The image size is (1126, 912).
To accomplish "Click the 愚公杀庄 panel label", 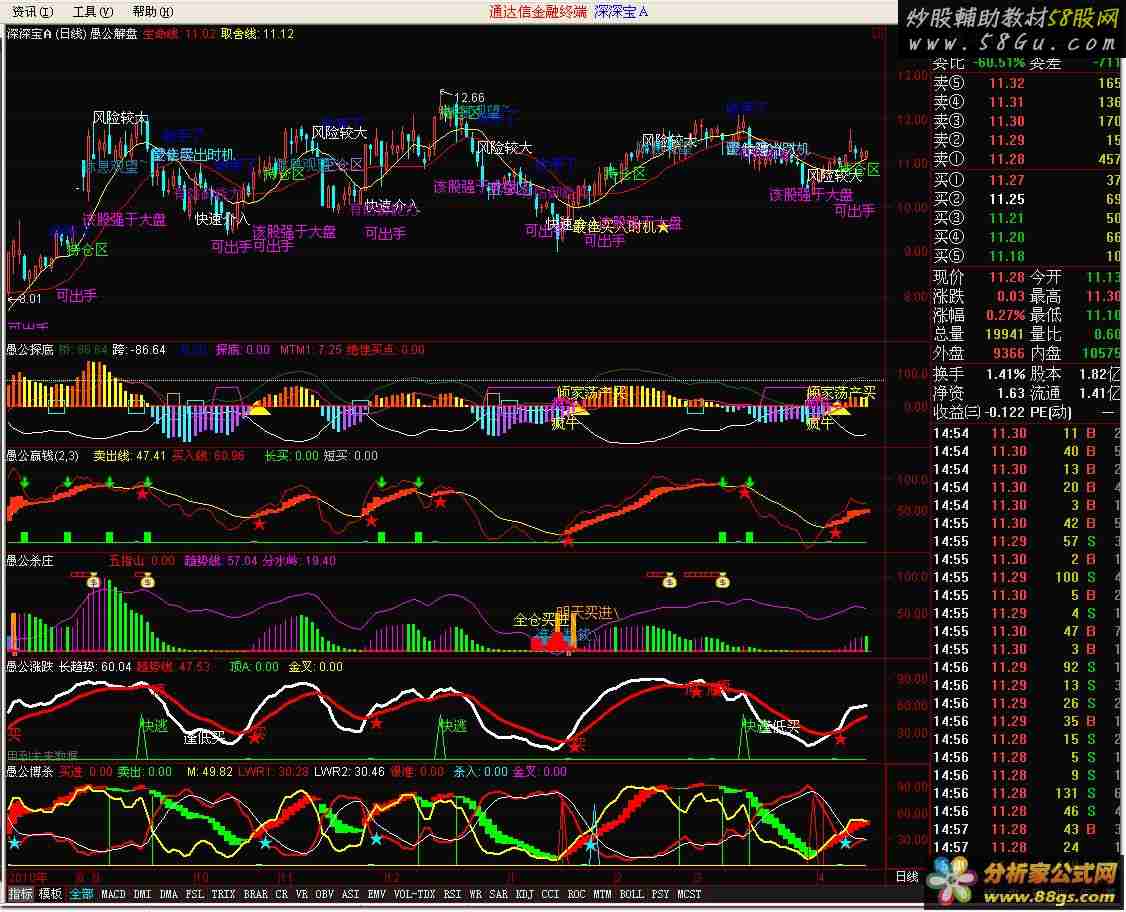I will click(30, 561).
